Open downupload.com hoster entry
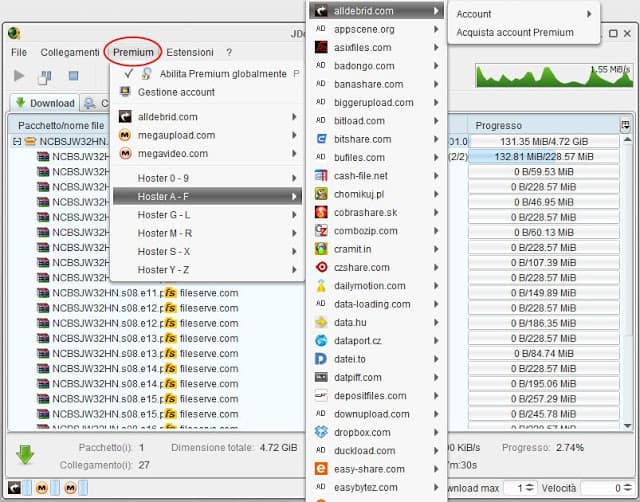 point(376,414)
